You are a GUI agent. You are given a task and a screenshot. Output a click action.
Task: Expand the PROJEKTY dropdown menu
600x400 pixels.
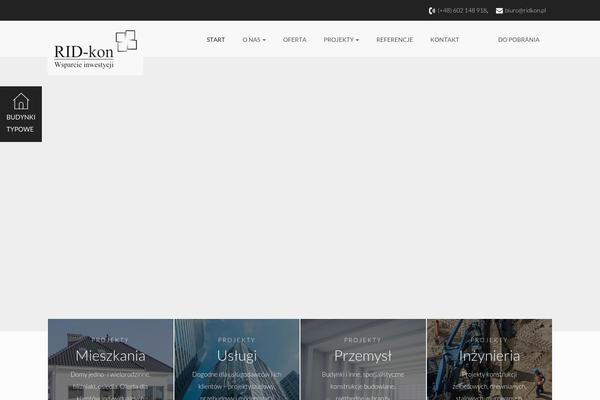point(341,39)
